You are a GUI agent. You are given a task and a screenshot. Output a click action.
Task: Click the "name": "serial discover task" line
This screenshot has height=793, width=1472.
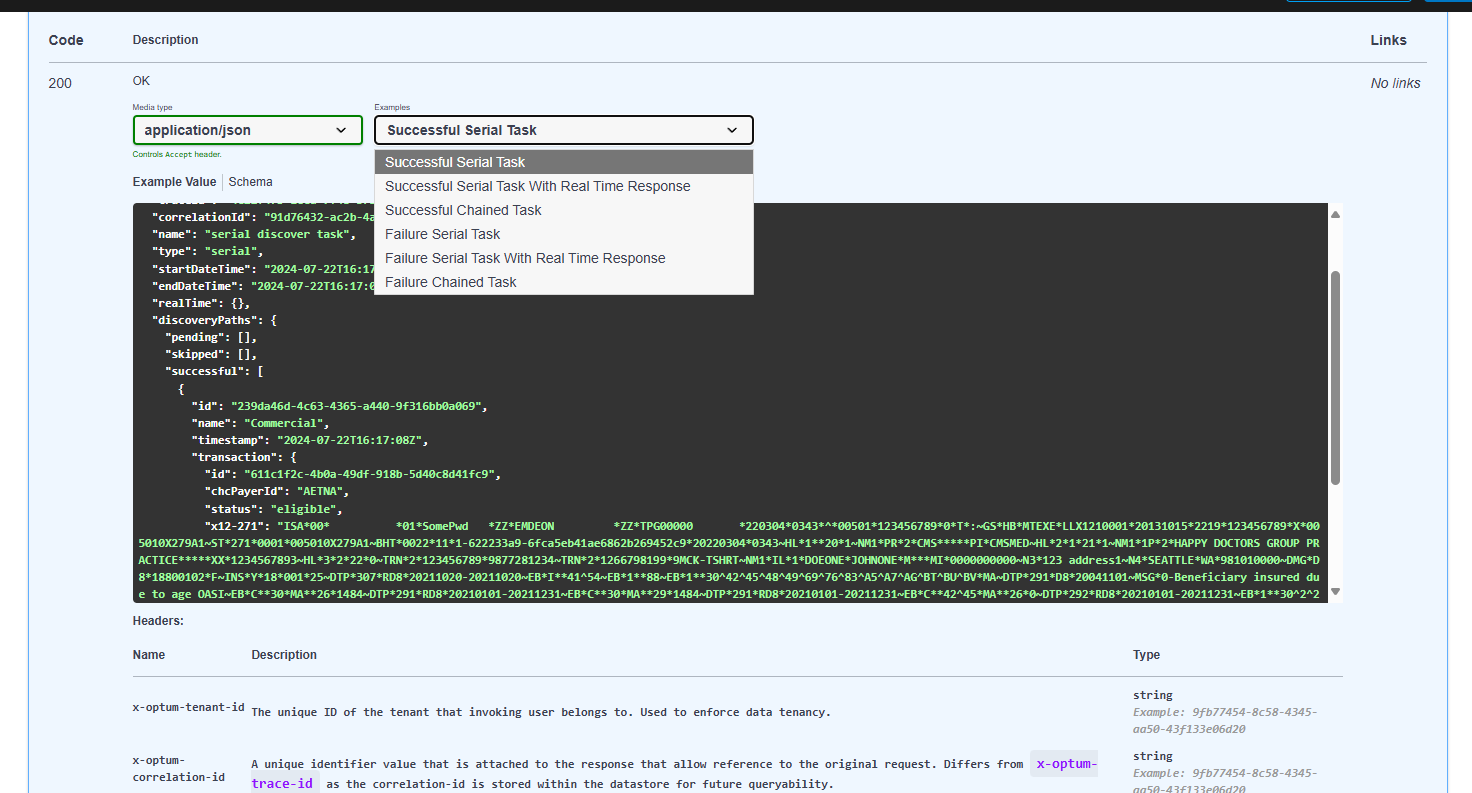254,234
